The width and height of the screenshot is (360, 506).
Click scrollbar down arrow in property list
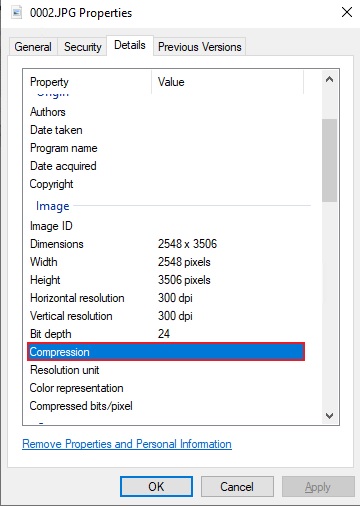[x=329, y=416]
